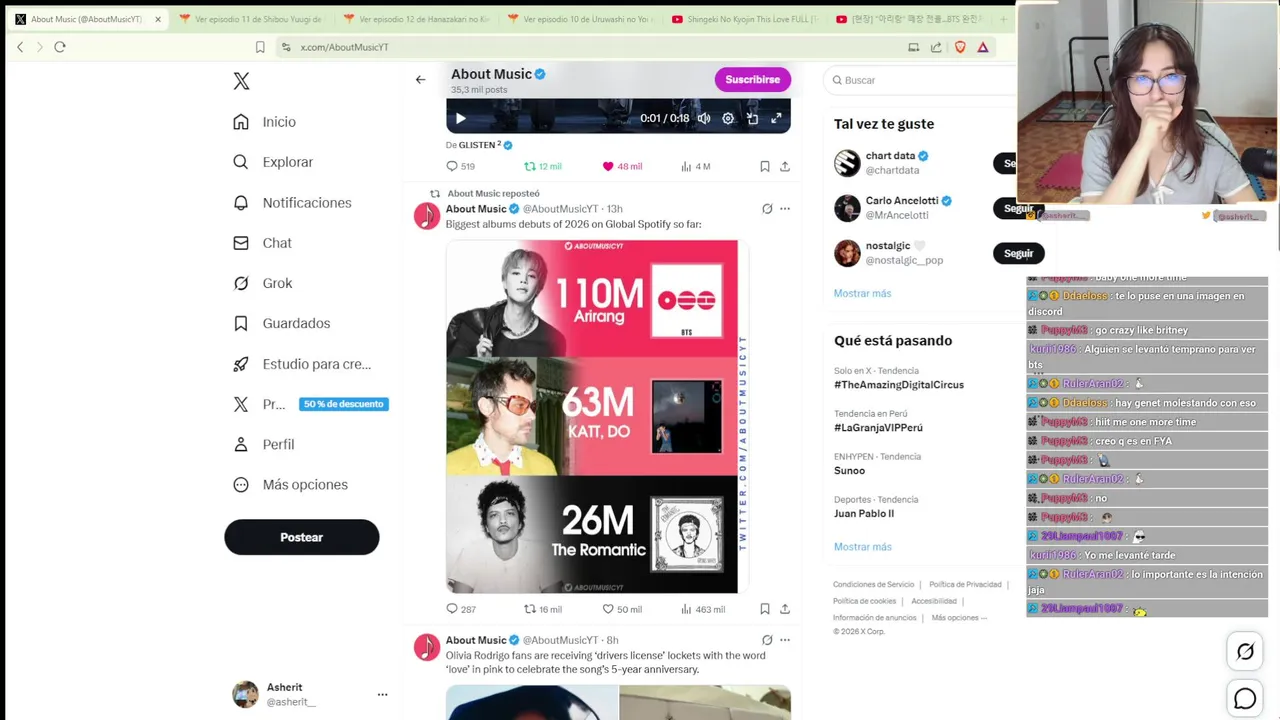Open a new browser tab

pos(1003,19)
